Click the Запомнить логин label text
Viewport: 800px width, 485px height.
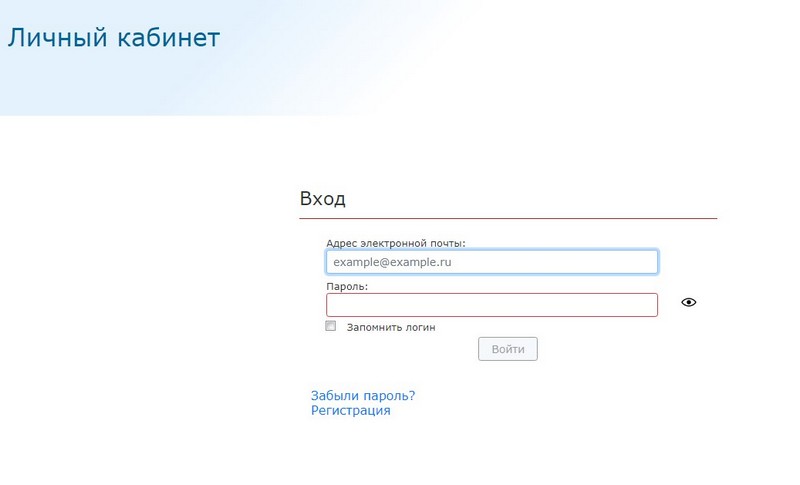391,327
